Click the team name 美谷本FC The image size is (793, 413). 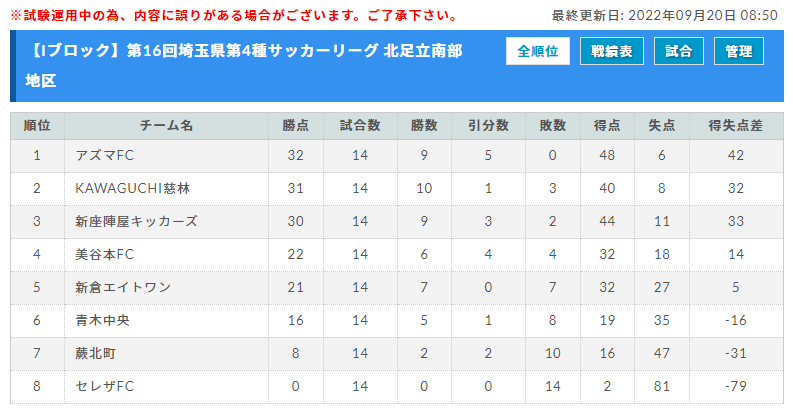[105, 254]
